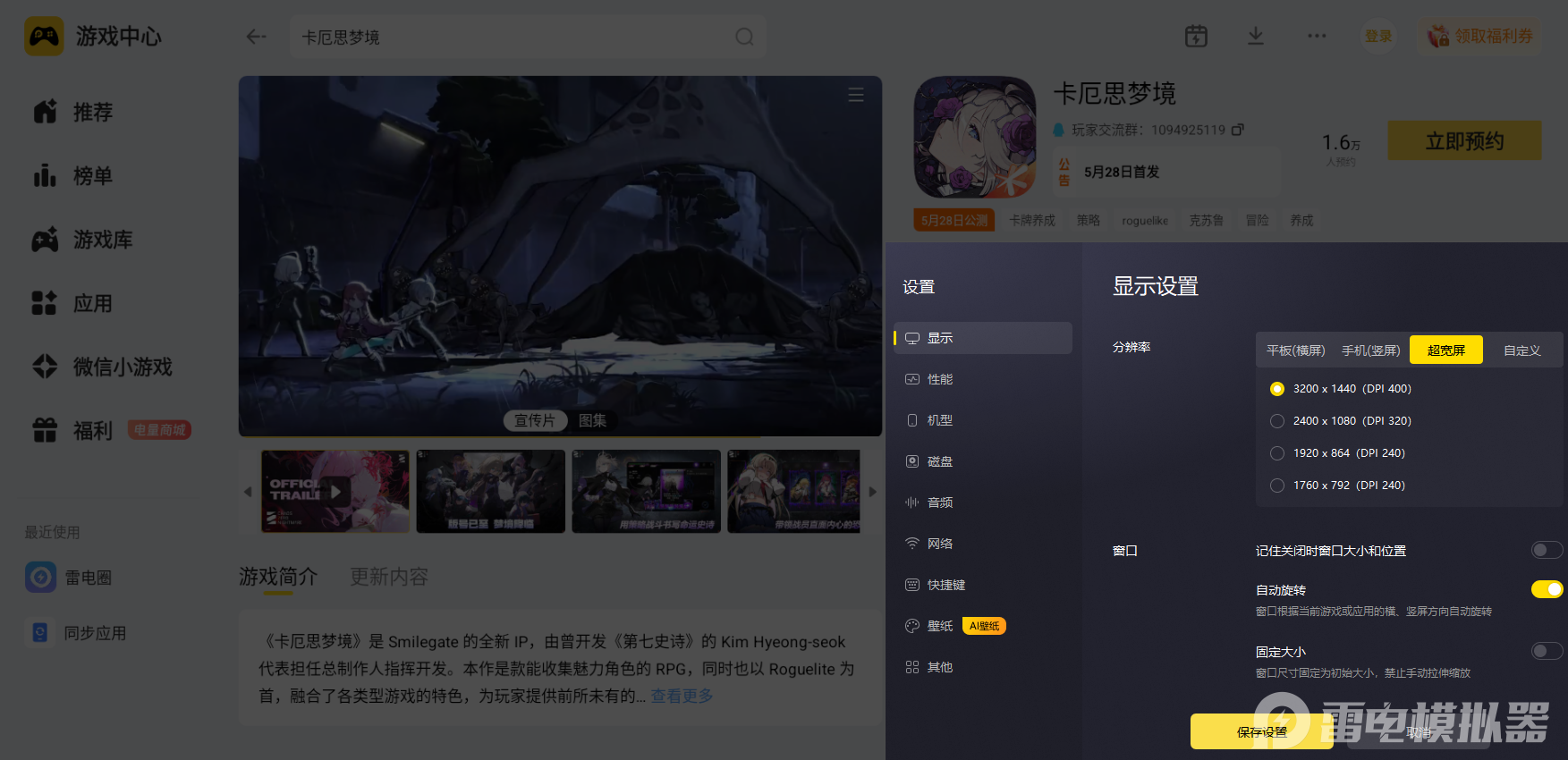Click the 立即预约 reserve now button
The width and height of the screenshot is (1568, 760).
click(x=1464, y=141)
